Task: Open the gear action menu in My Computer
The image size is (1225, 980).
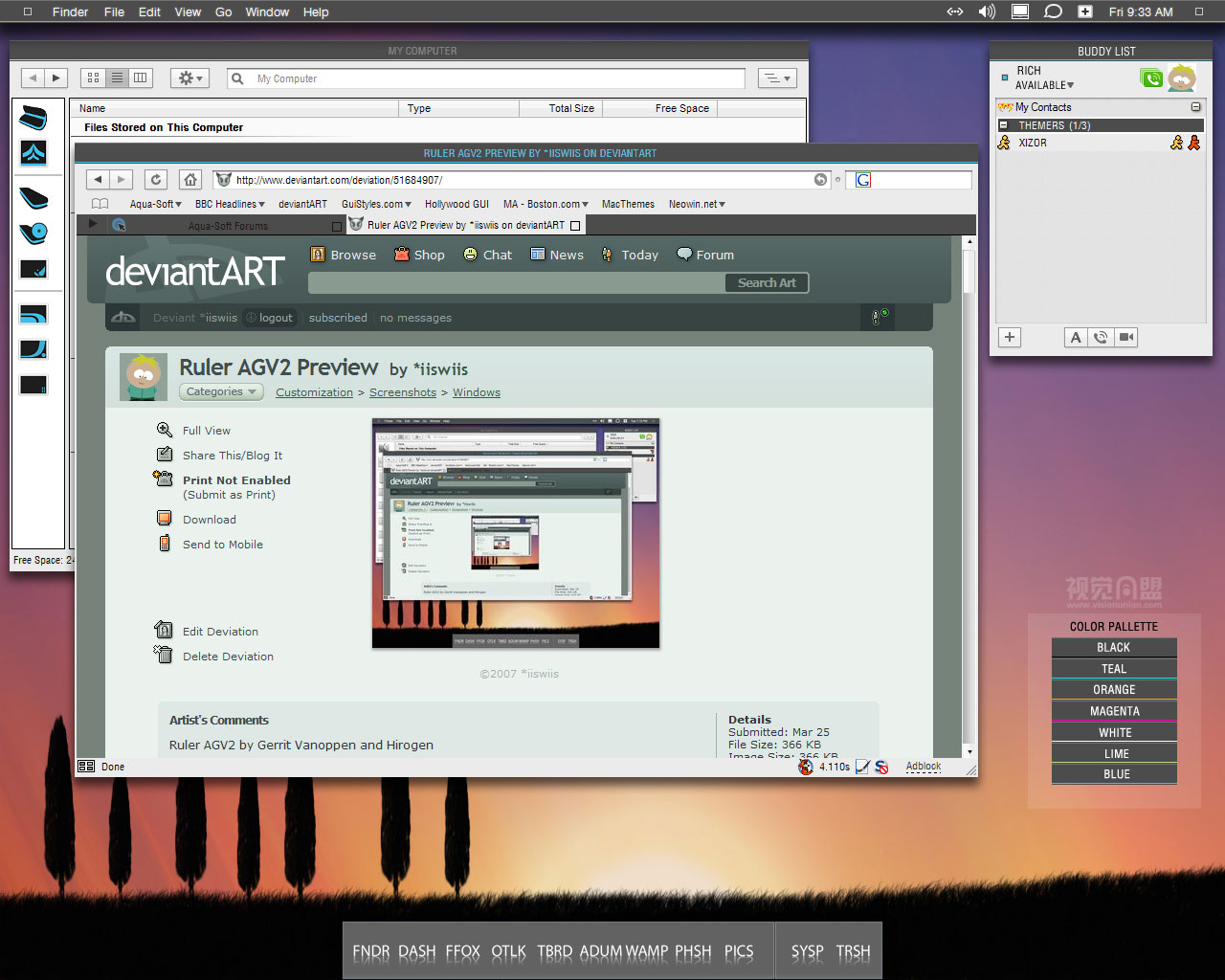Action: pyautogui.click(x=189, y=78)
